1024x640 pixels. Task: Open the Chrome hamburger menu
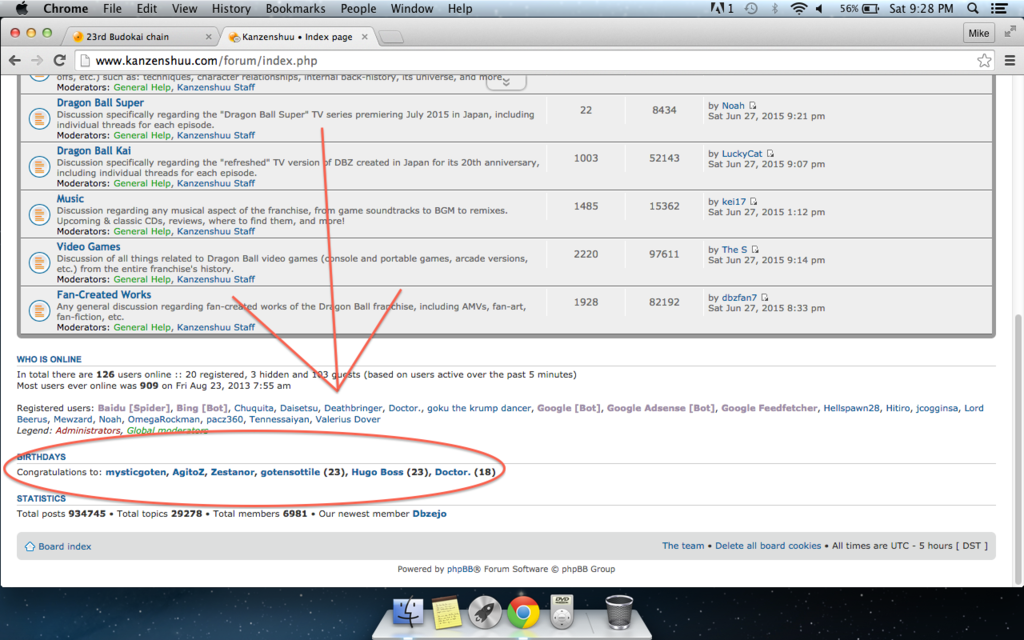pyautogui.click(x=1008, y=60)
